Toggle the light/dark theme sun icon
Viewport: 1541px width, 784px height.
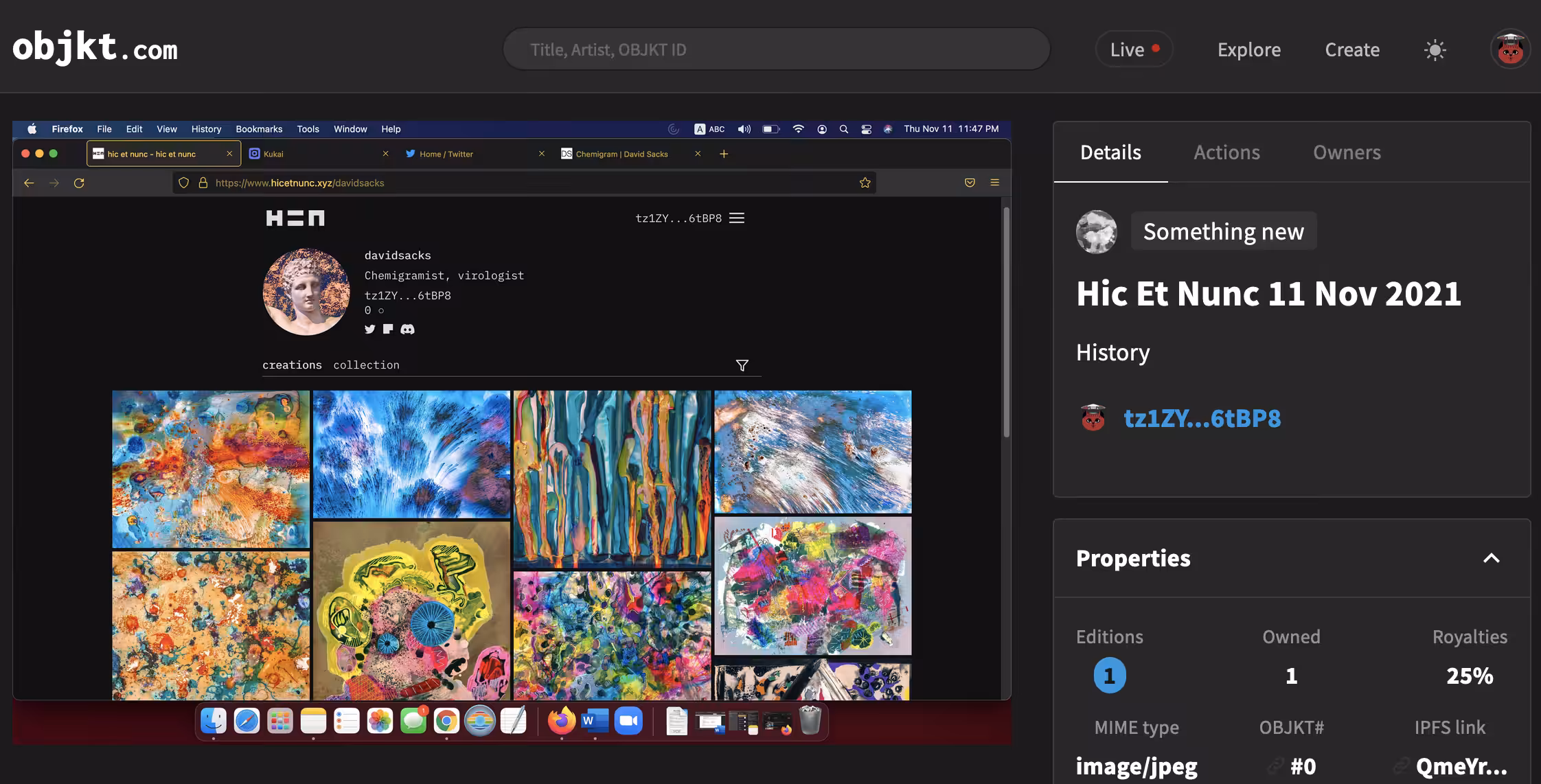(x=1435, y=49)
